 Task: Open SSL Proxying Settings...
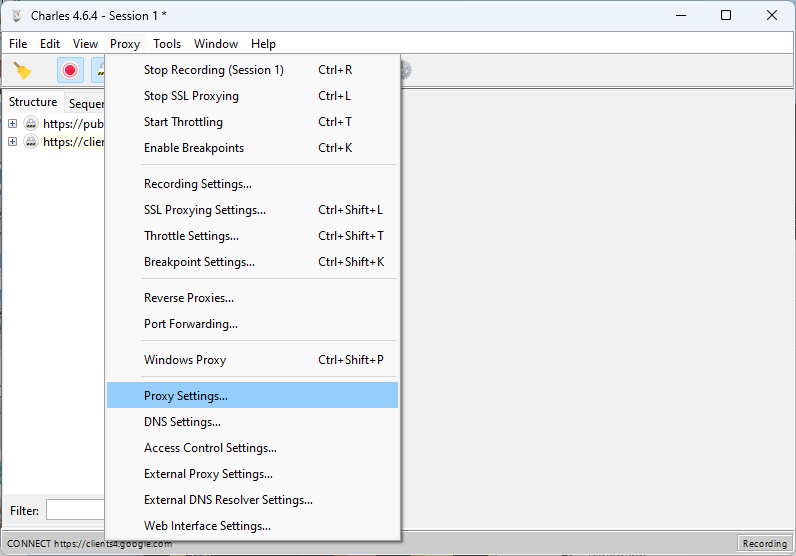pos(252,210)
